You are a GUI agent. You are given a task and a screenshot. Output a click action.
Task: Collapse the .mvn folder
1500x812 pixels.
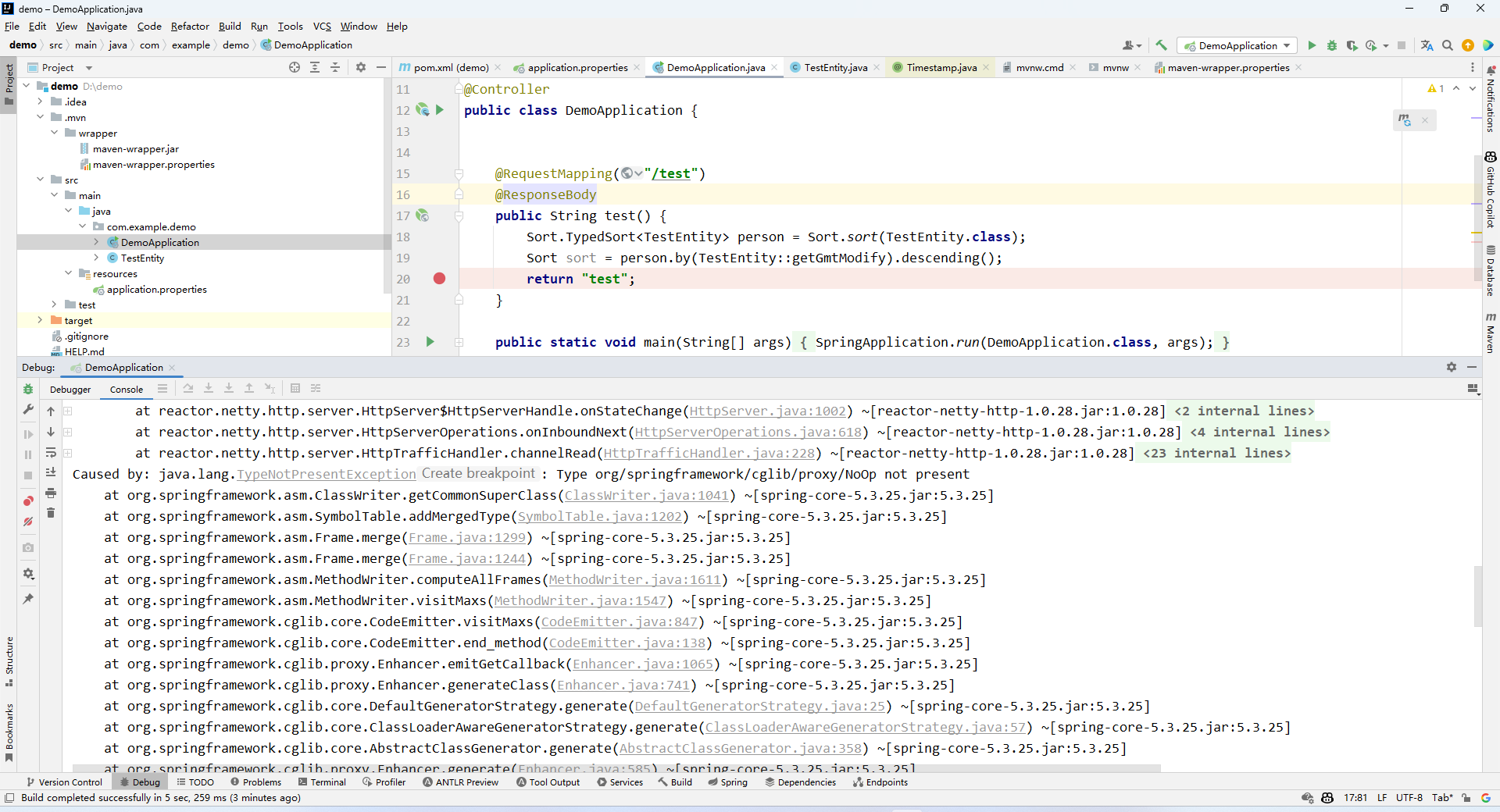pos(40,117)
